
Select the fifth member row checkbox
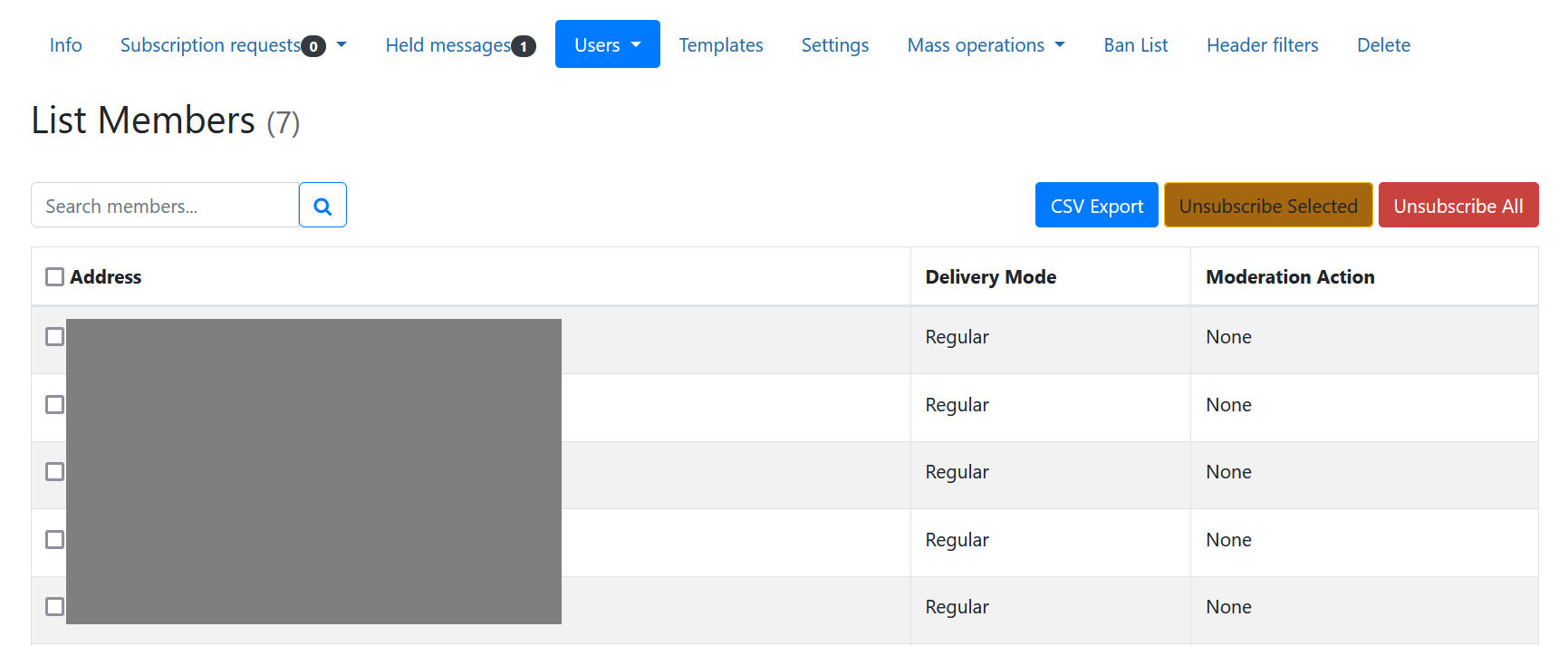tap(55, 606)
